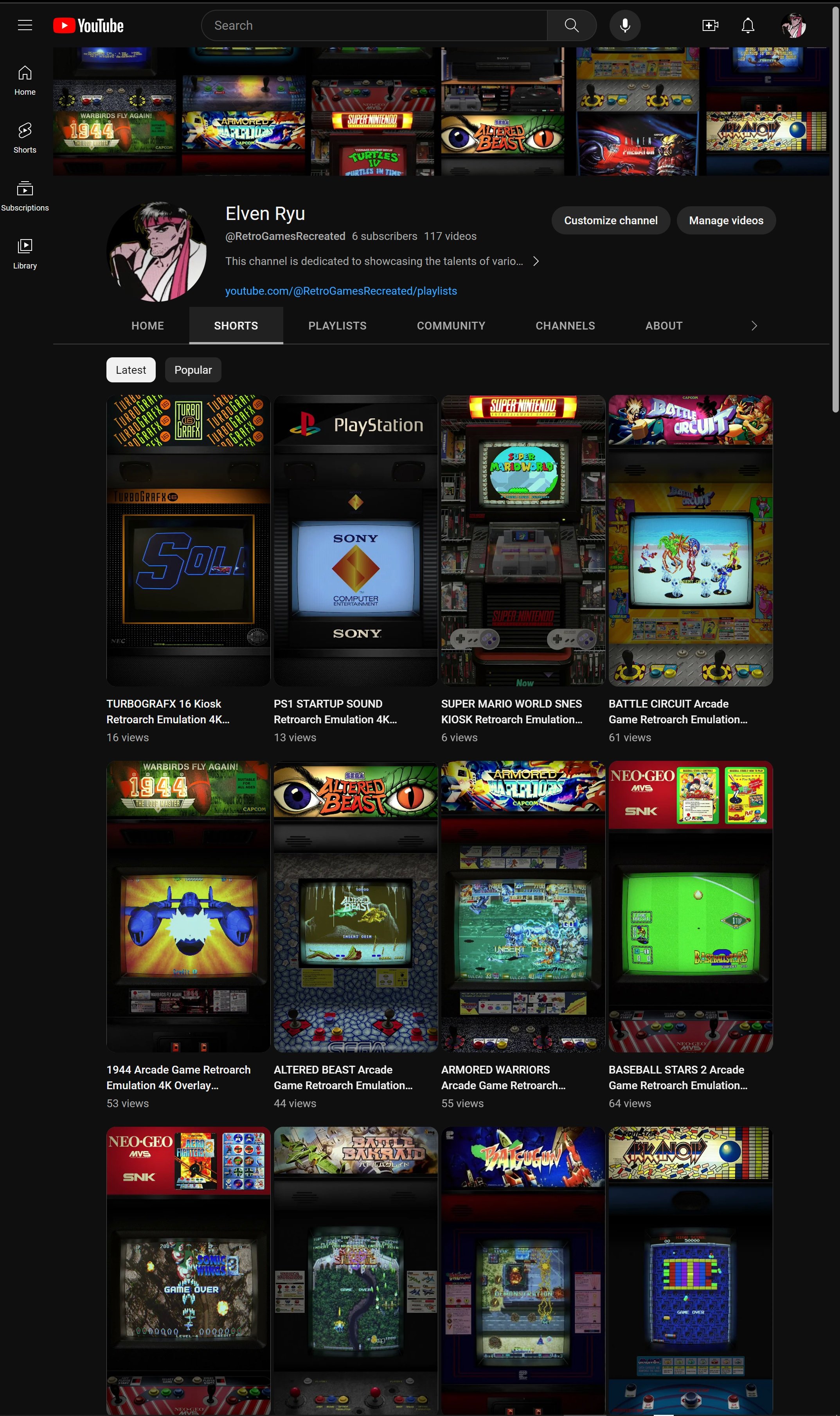Open the CHANNELS tab
This screenshot has width=840, height=1416.
tap(565, 326)
